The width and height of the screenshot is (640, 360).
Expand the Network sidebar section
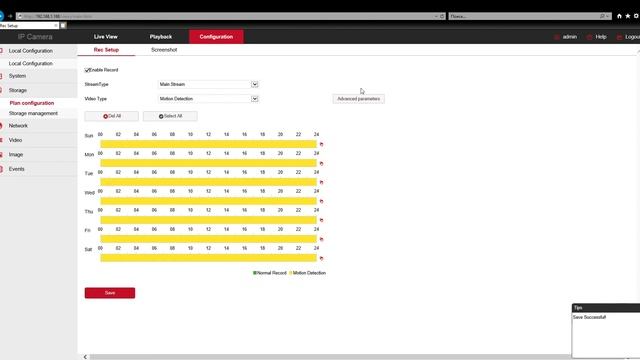click(38, 126)
